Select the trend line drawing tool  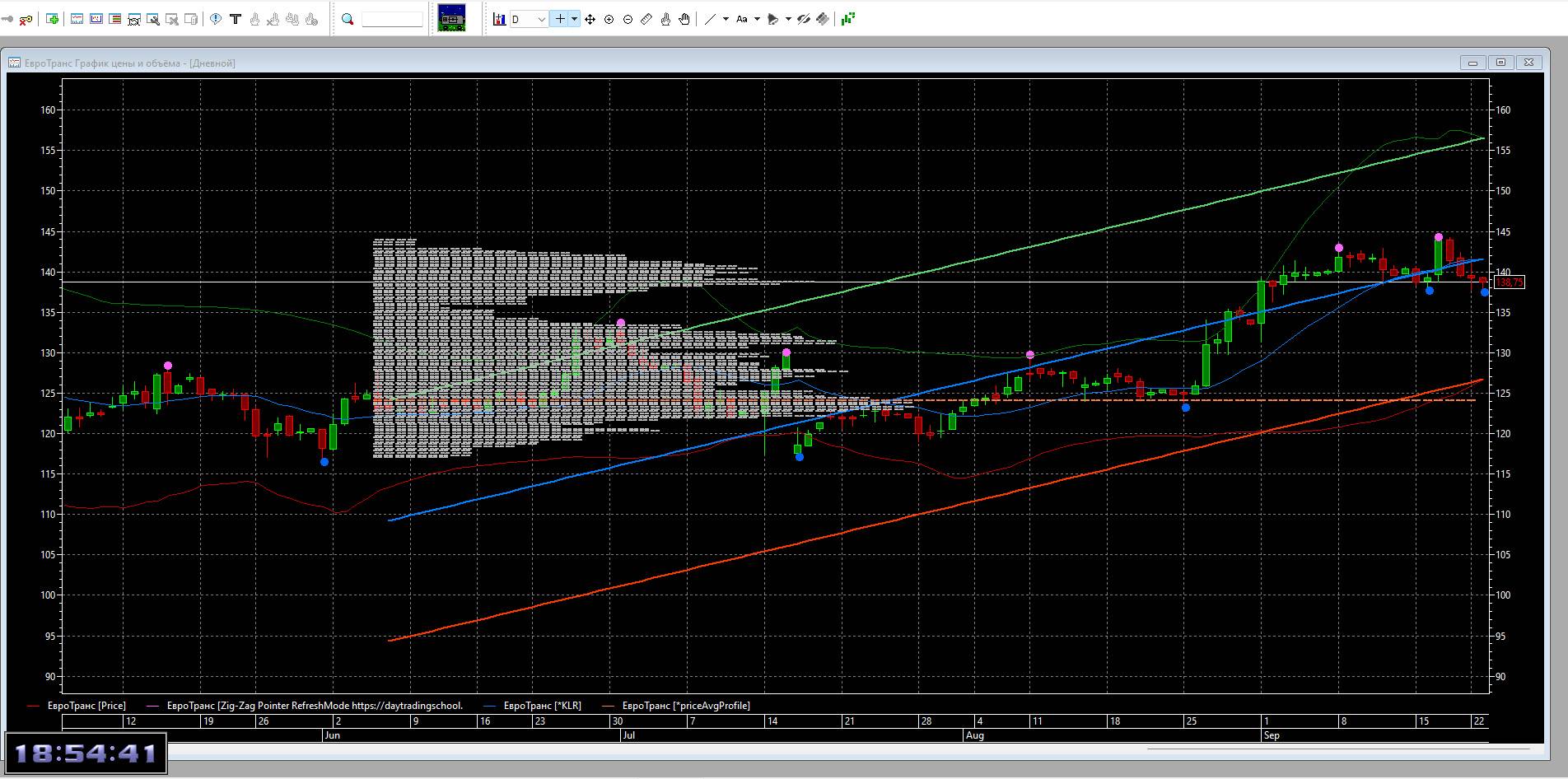tap(710, 19)
